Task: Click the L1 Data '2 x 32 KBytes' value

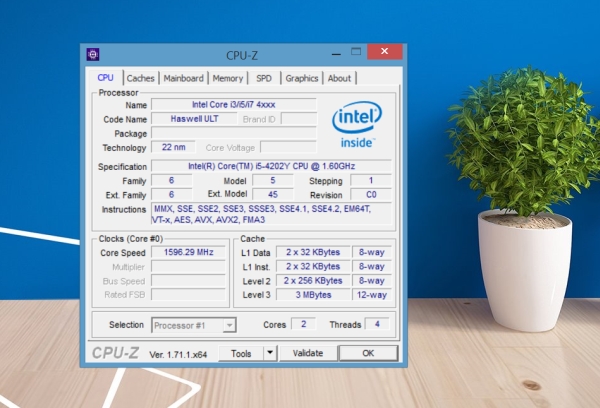Action: (313, 252)
